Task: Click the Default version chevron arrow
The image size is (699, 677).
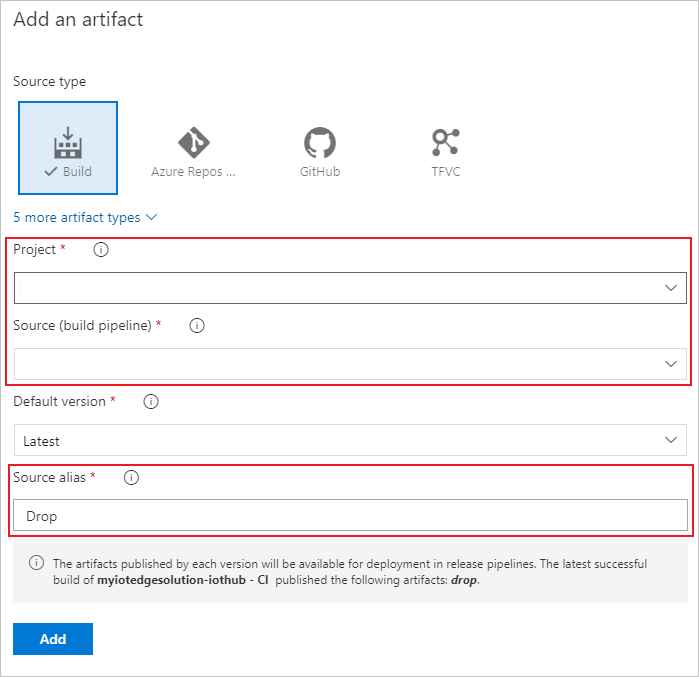Action: pyautogui.click(x=671, y=440)
